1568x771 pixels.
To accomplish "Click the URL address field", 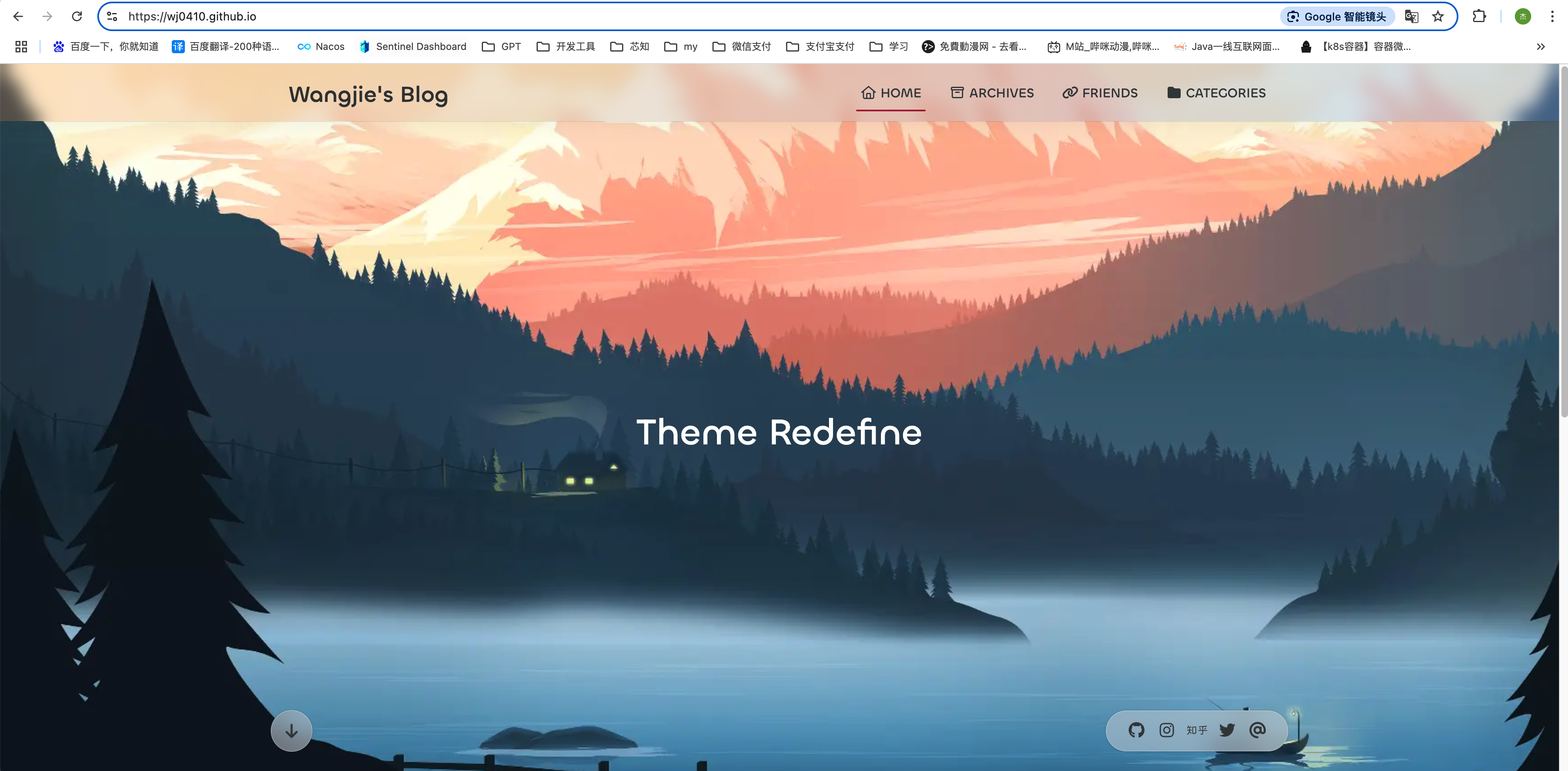I will tap(669, 16).
